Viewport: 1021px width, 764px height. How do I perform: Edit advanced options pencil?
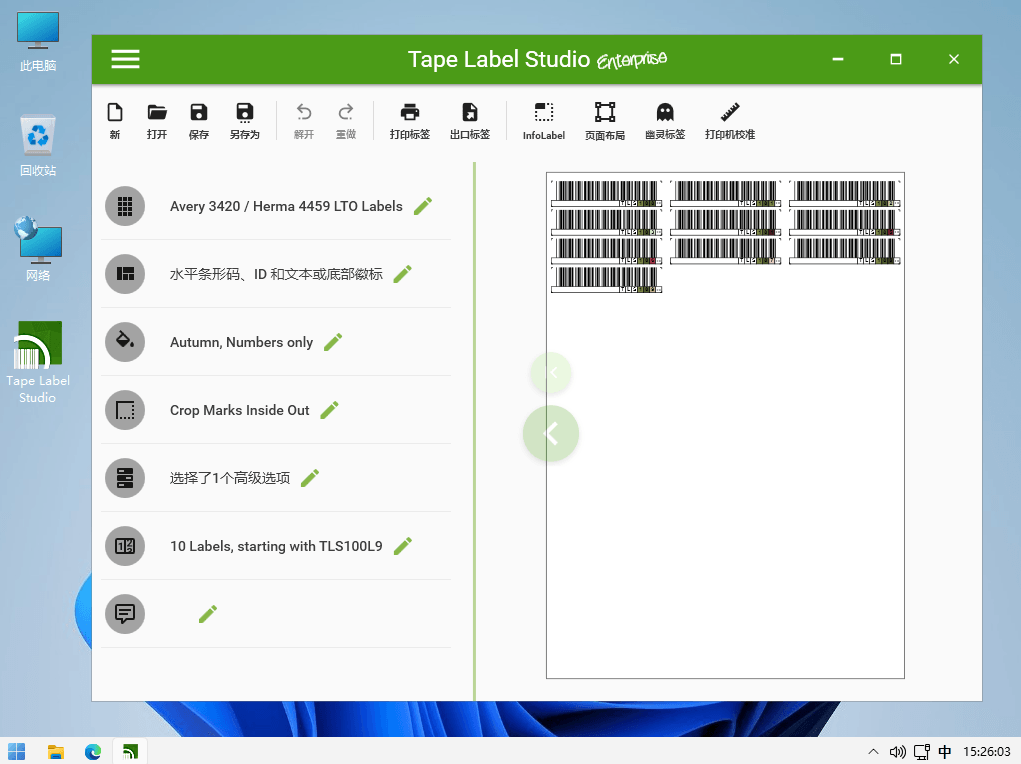tap(310, 478)
